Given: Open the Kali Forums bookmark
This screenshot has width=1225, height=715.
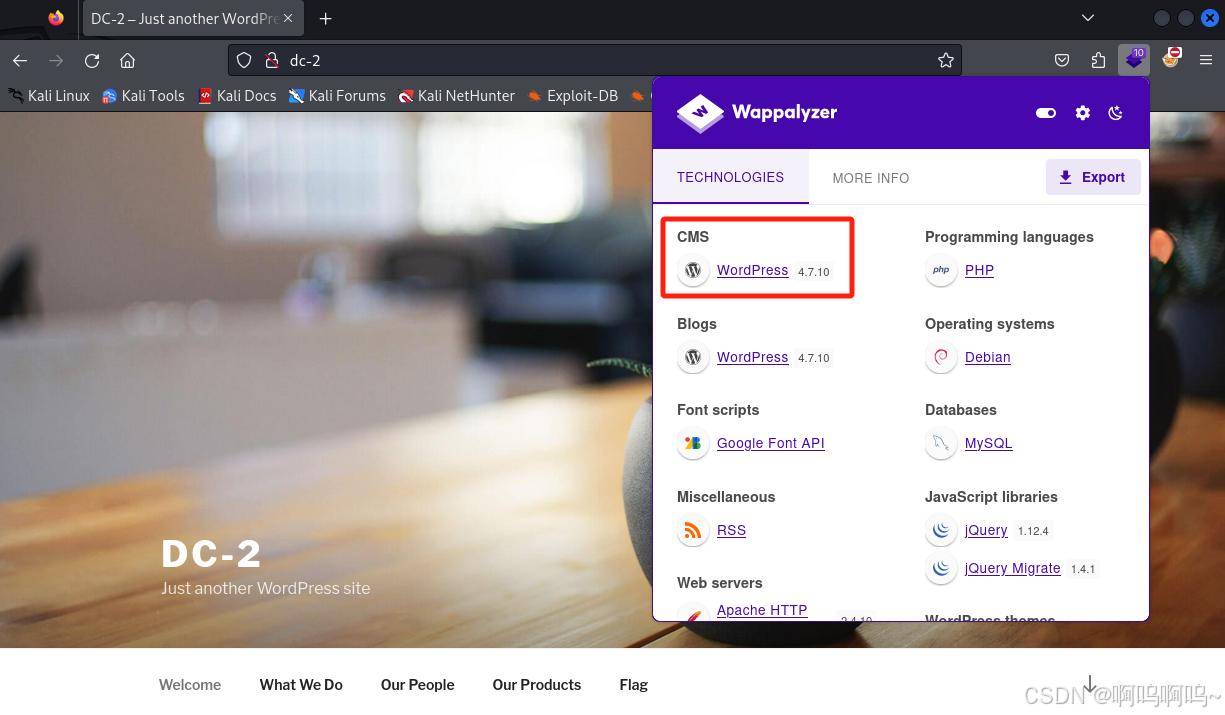Looking at the screenshot, I should coord(337,96).
